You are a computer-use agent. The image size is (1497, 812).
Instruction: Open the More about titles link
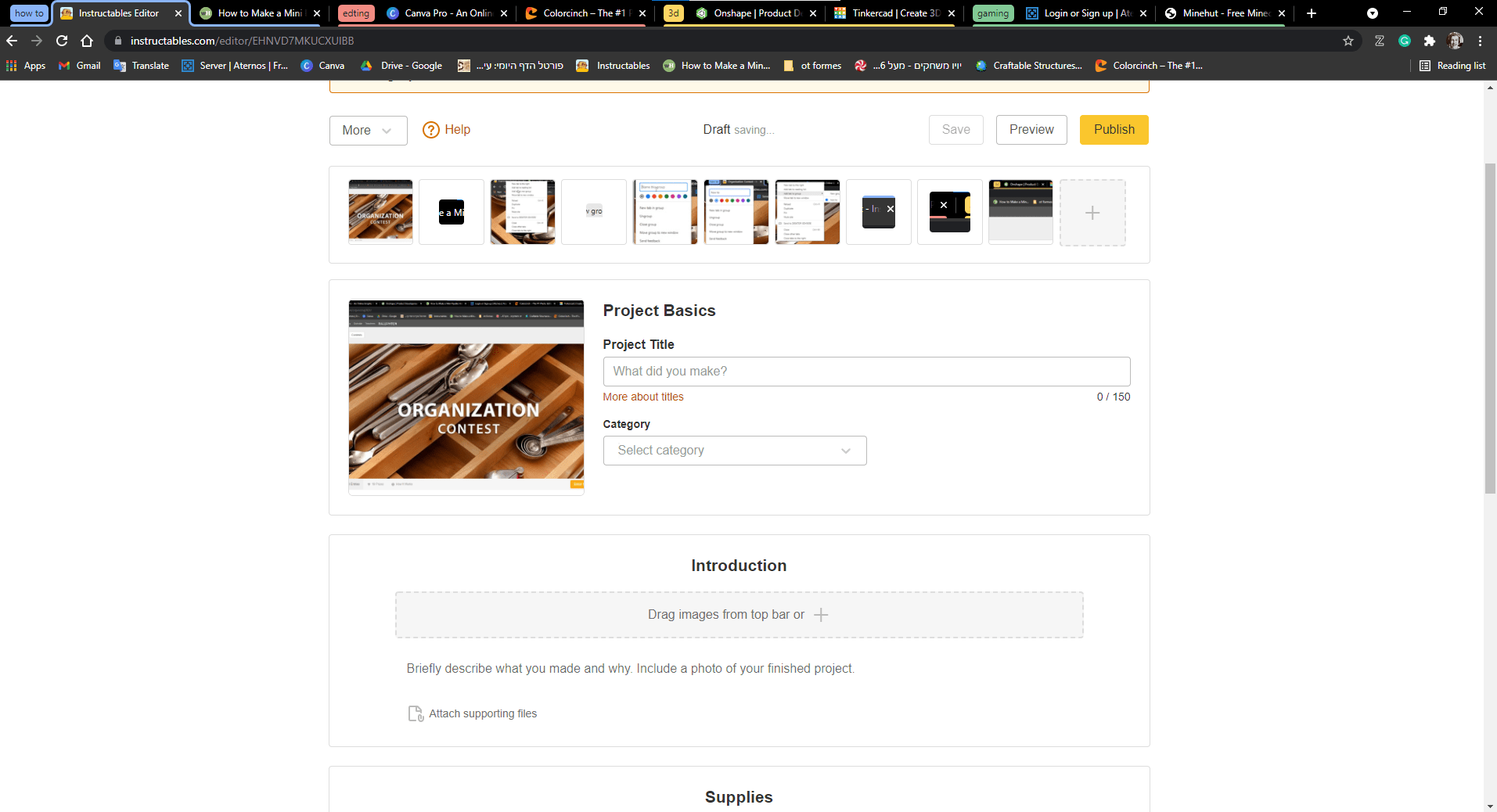[642, 397]
